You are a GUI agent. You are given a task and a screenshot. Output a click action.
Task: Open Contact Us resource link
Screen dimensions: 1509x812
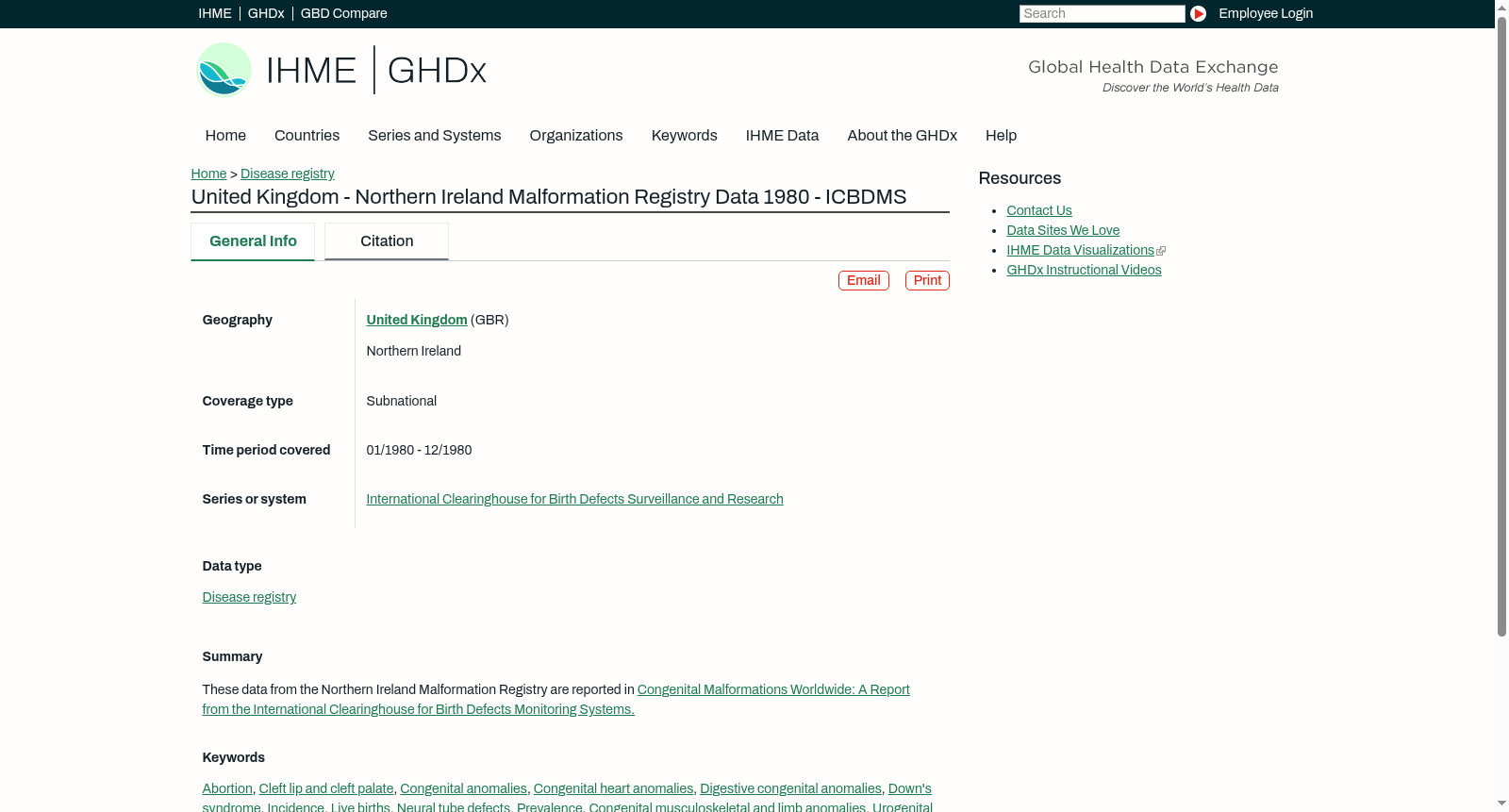coord(1039,210)
